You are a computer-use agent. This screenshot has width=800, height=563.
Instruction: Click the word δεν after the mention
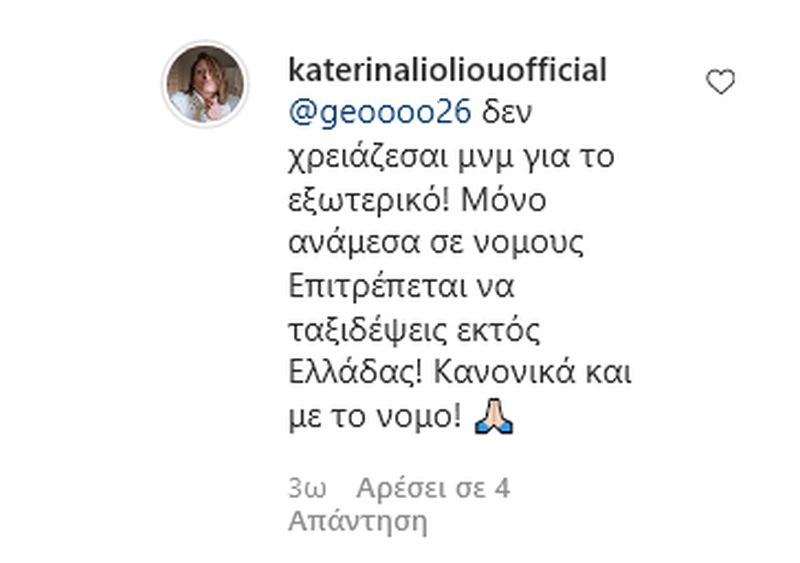(507, 112)
